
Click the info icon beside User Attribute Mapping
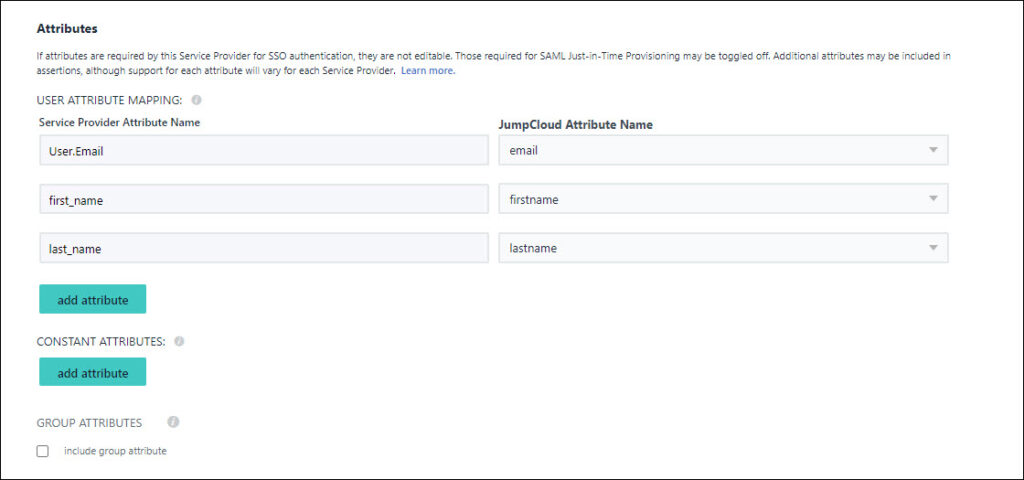196,100
